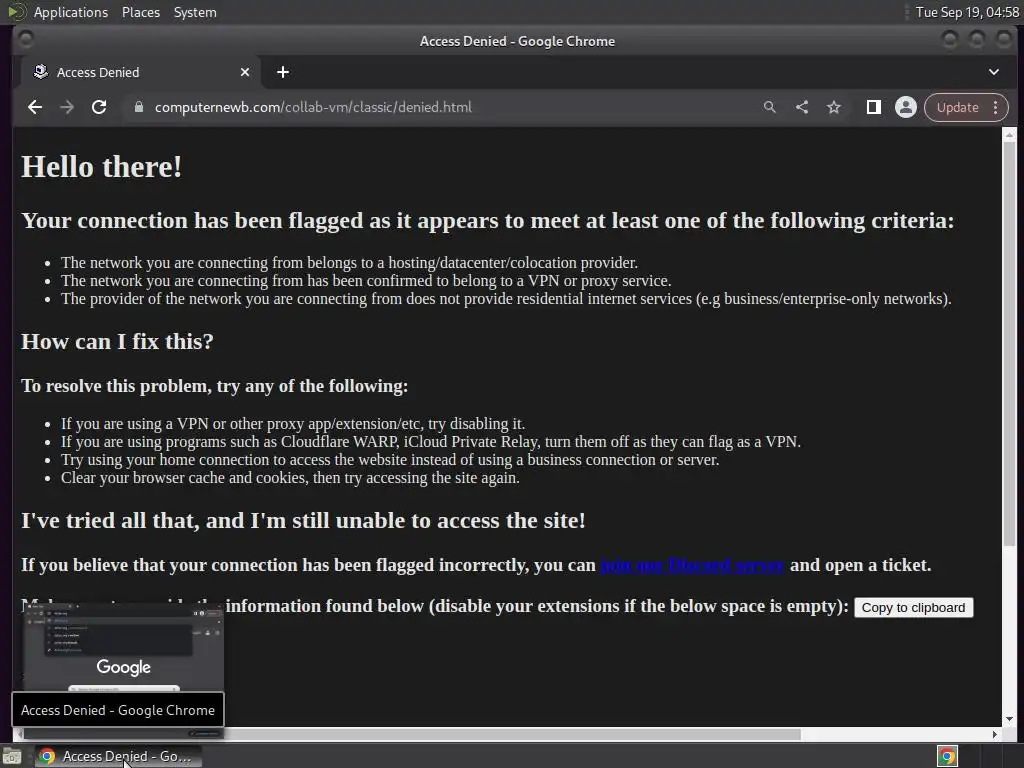
Task: Bookmark this page with the star icon
Action: 834,107
